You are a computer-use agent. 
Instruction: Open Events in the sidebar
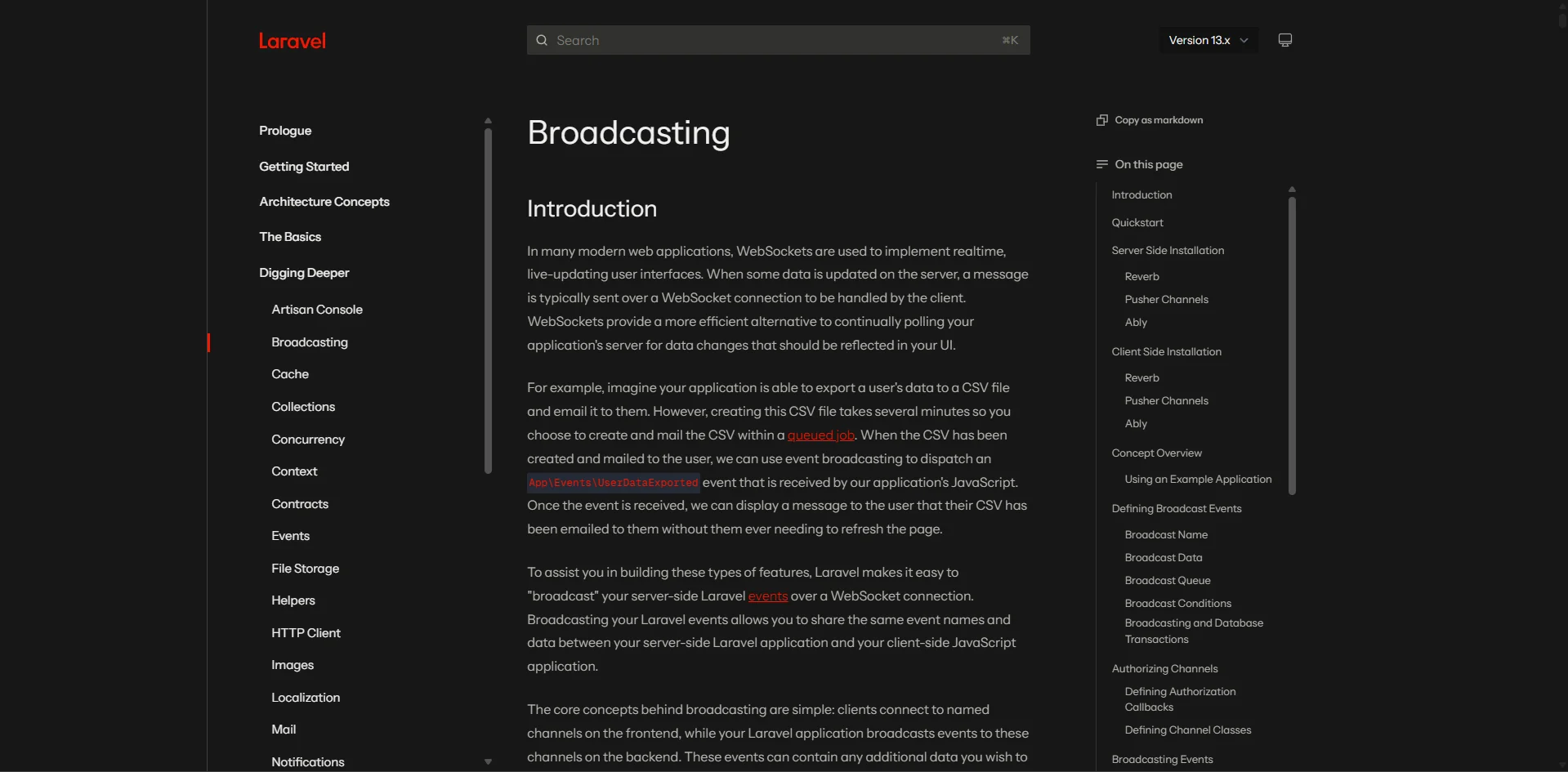[290, 536]
